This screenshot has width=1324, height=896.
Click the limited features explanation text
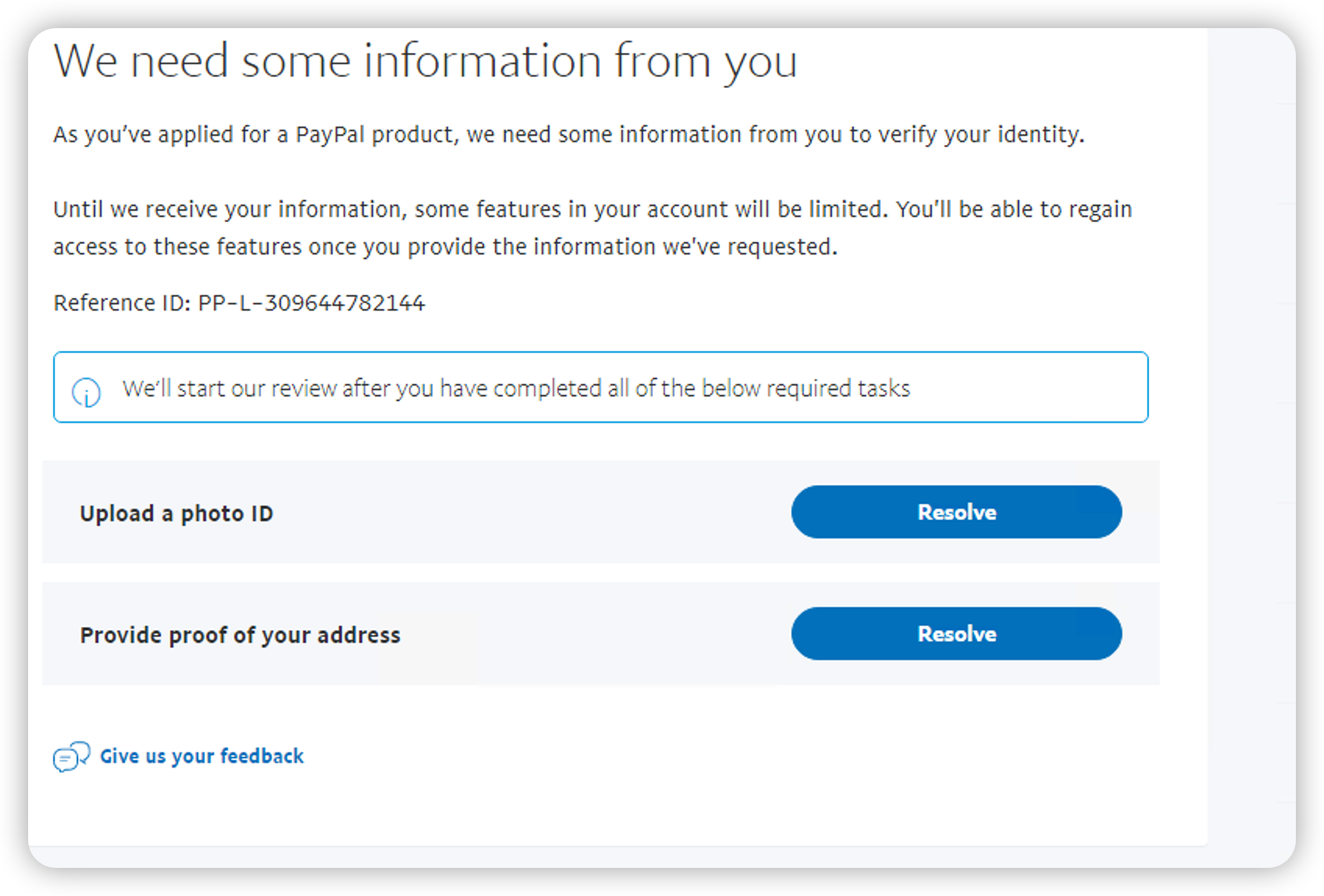tap(593, 227)
